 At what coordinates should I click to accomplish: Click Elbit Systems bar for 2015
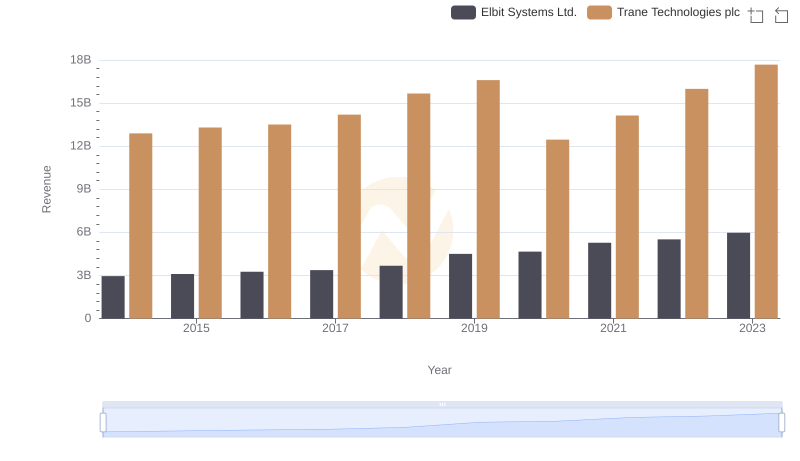(183, 296)
